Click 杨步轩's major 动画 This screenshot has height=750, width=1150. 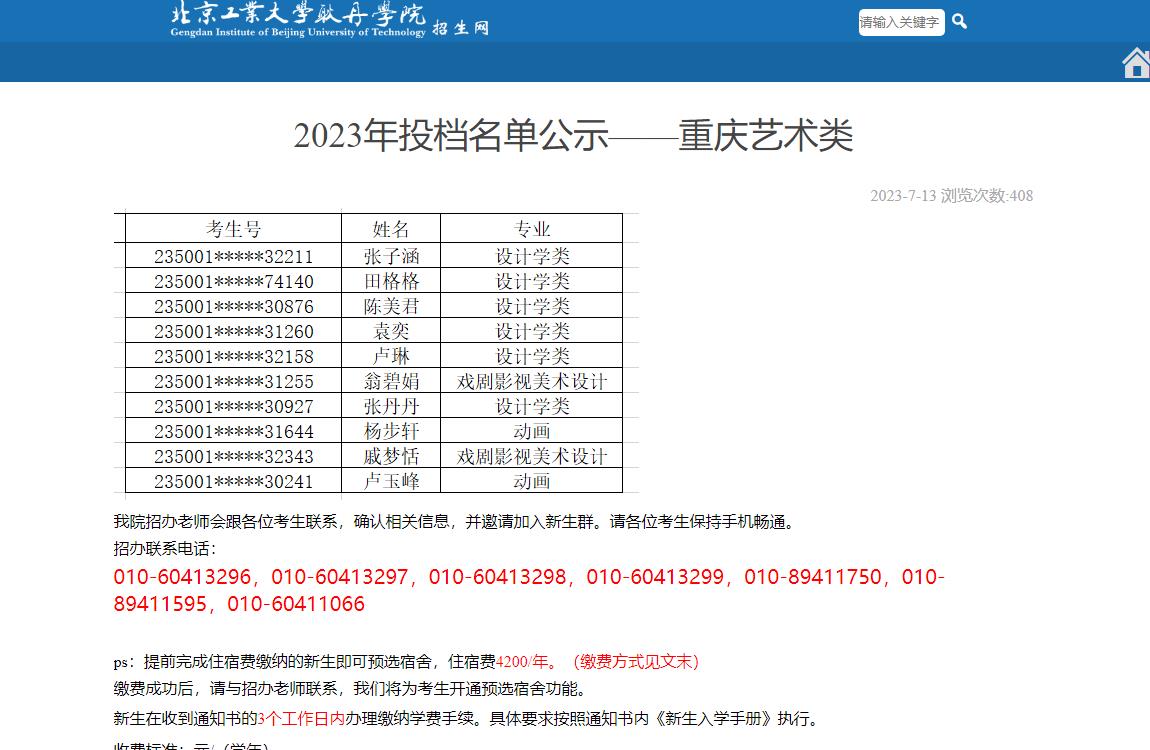[x=532, y=431]
